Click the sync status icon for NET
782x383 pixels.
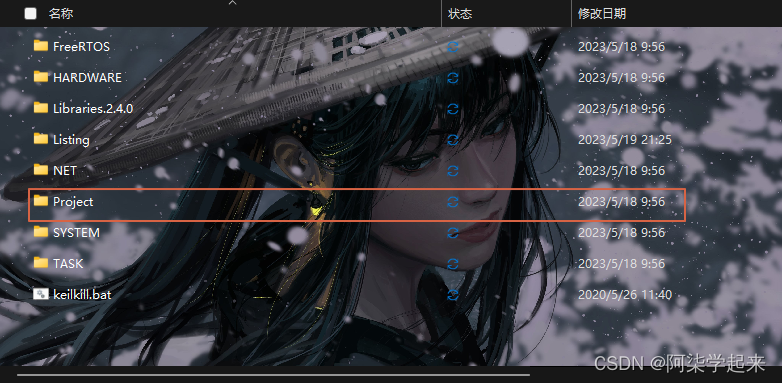453,171
